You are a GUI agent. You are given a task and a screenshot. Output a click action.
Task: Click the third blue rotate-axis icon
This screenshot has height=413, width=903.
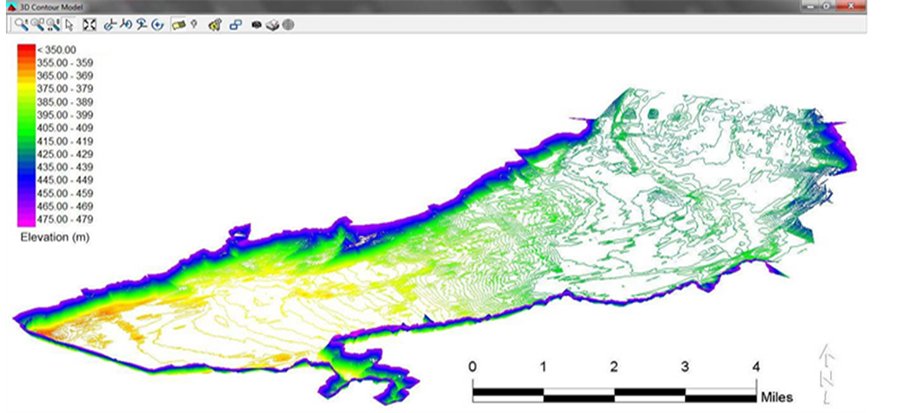[x=141, y=23]
